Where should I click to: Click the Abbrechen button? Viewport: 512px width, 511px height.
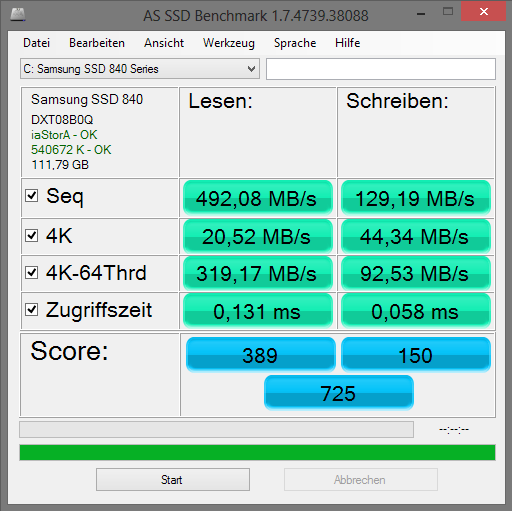point(361,480)
